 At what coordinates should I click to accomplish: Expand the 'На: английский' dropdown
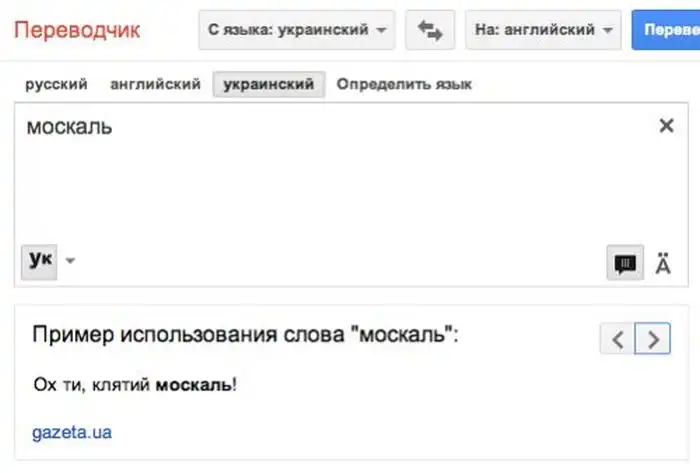pos(543,30)
